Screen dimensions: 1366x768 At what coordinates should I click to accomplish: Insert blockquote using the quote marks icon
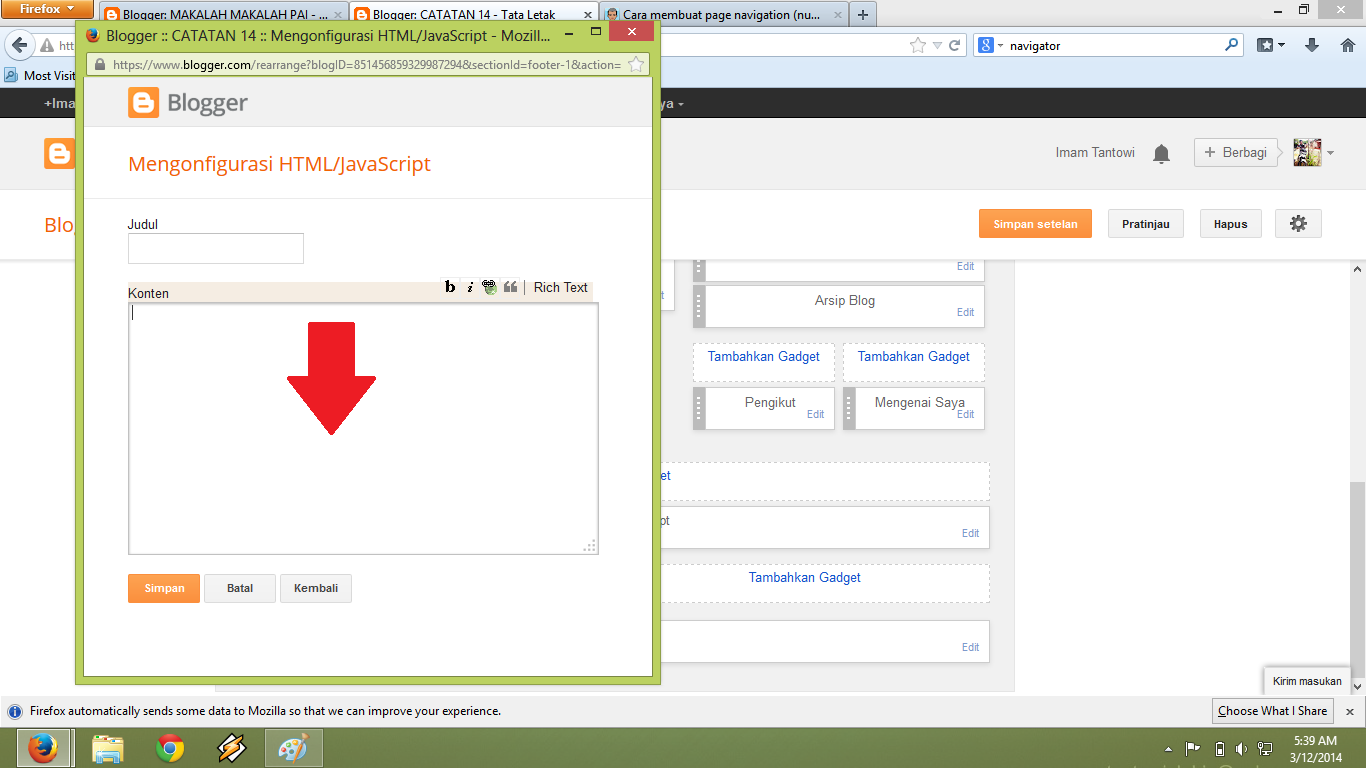click(511, 287)
